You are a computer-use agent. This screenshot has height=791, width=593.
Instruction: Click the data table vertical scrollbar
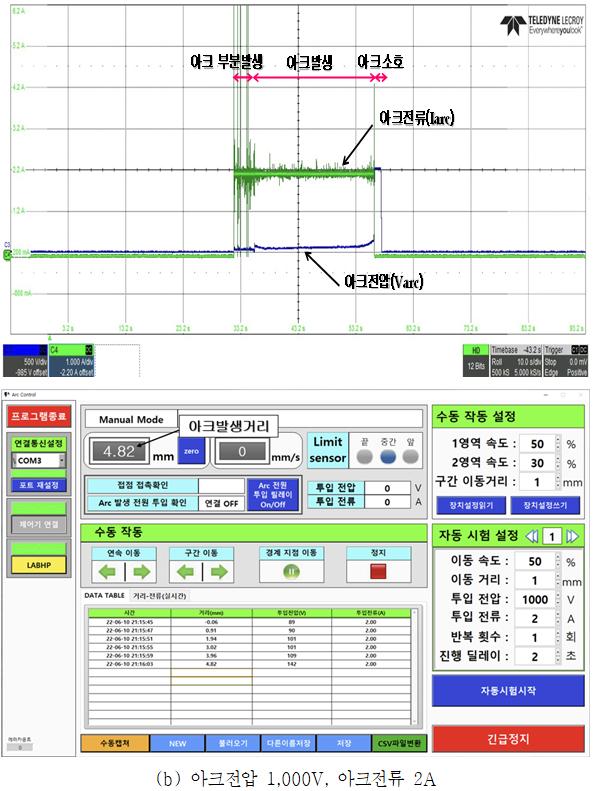414,667
